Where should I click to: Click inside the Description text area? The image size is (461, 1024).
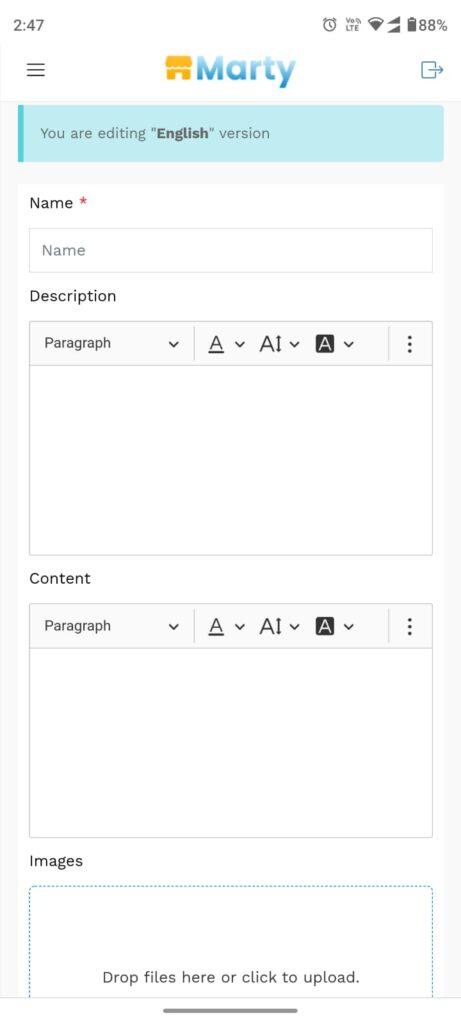point(230,460)
